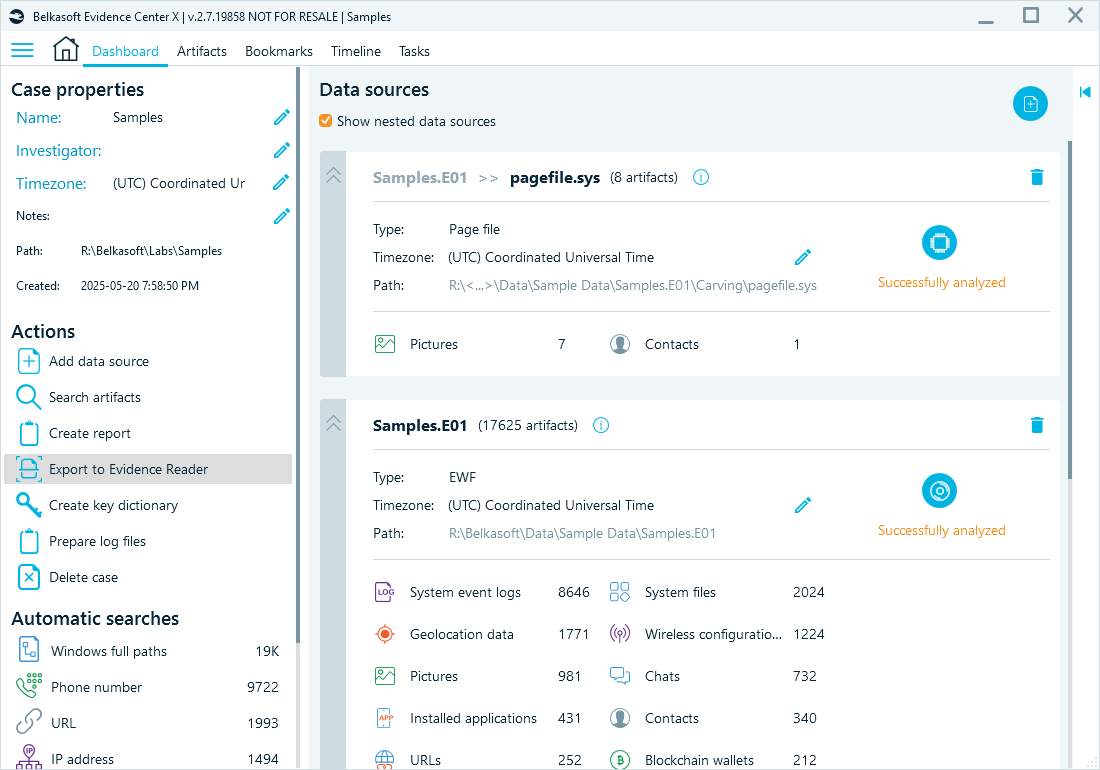Collapse the right side panel arrow
This screenshot has width=1100, height=770.
pos(1085,92)
